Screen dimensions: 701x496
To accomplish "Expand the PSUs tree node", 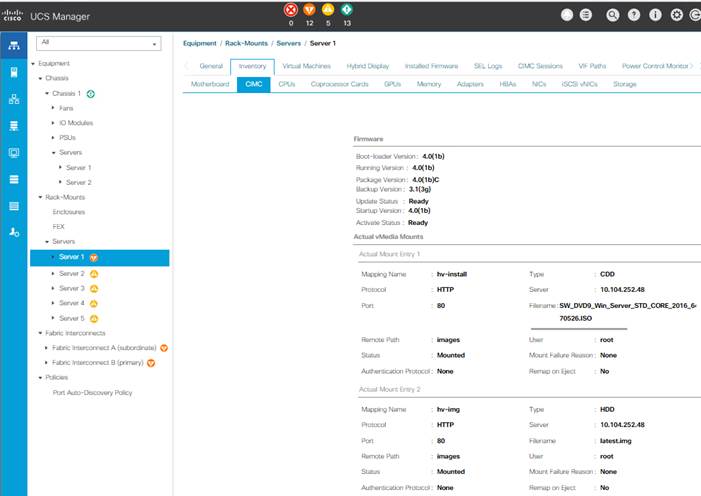I will click(x=53, y=137).
